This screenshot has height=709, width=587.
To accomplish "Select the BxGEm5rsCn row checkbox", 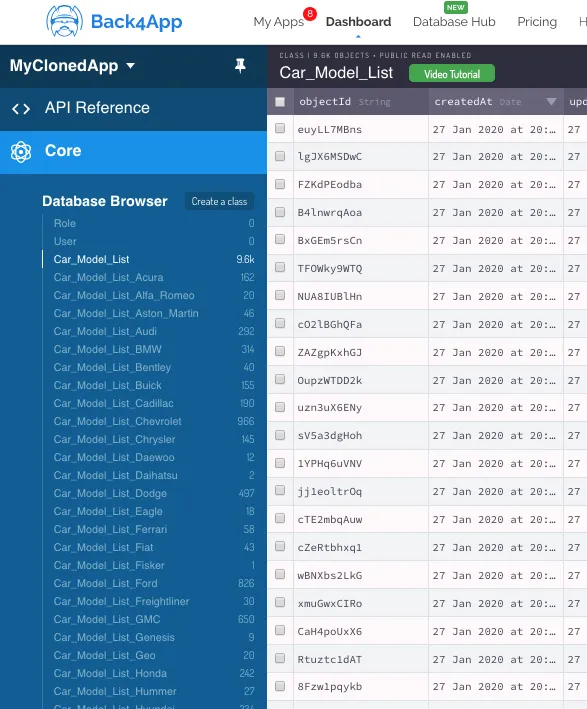I will pos(280,239).
